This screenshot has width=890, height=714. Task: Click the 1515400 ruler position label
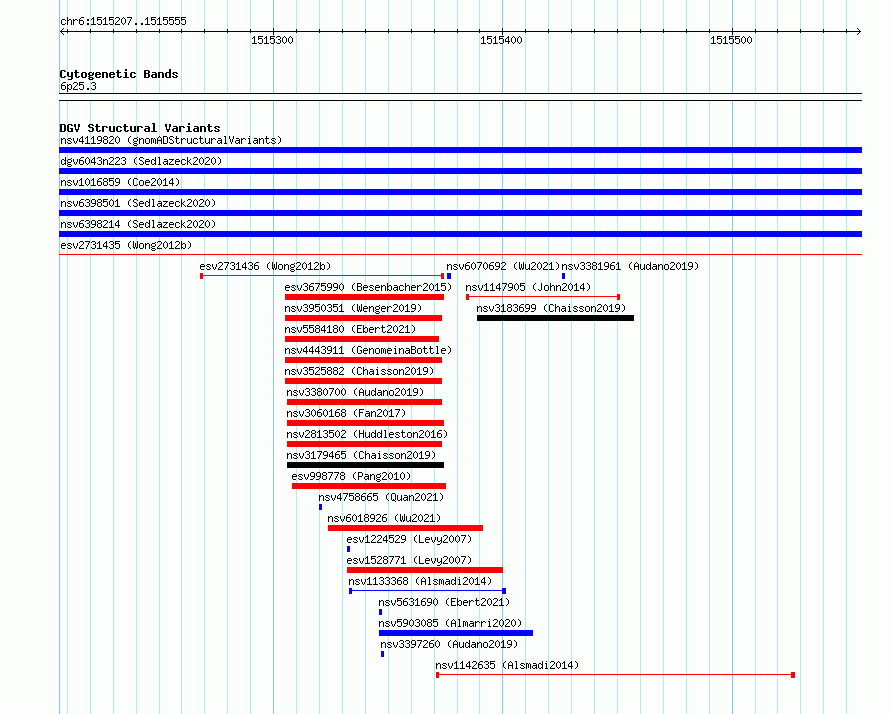[x=501, y=40]
